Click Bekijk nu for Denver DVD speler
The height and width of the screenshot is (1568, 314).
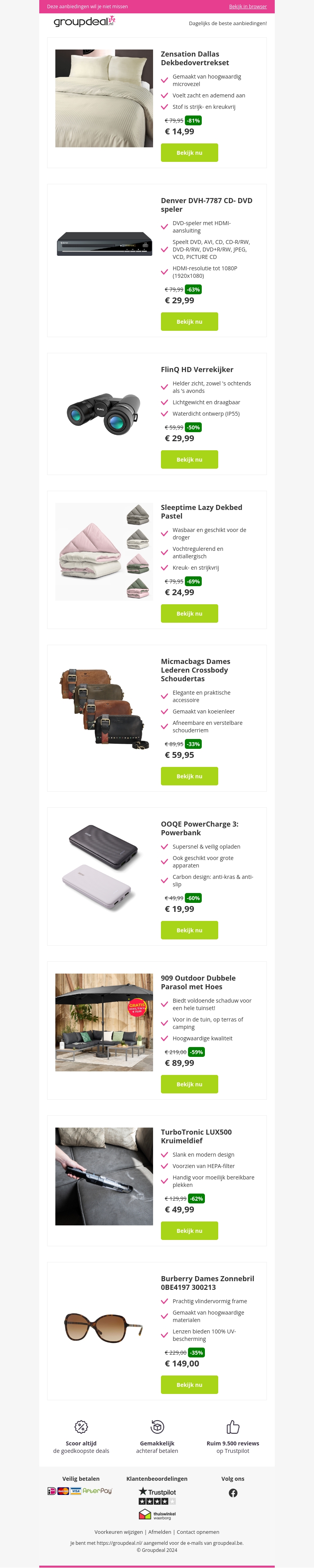[189, 321]
